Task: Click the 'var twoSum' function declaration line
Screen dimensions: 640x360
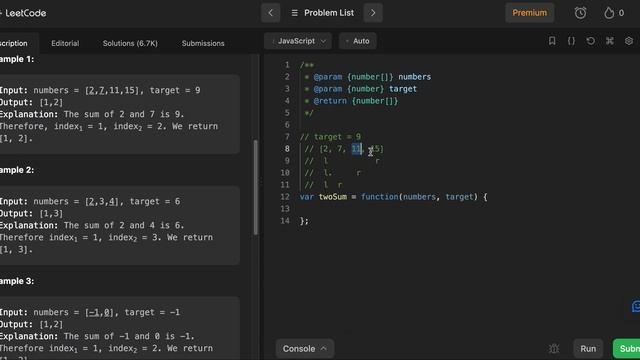Action: (393, 197)
